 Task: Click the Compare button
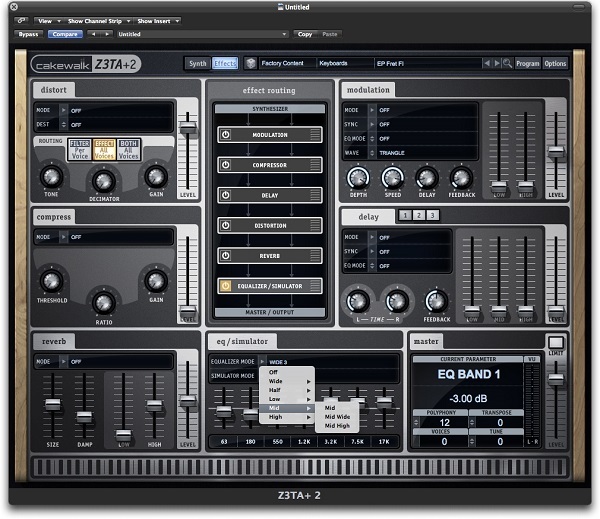click(65, 34)
